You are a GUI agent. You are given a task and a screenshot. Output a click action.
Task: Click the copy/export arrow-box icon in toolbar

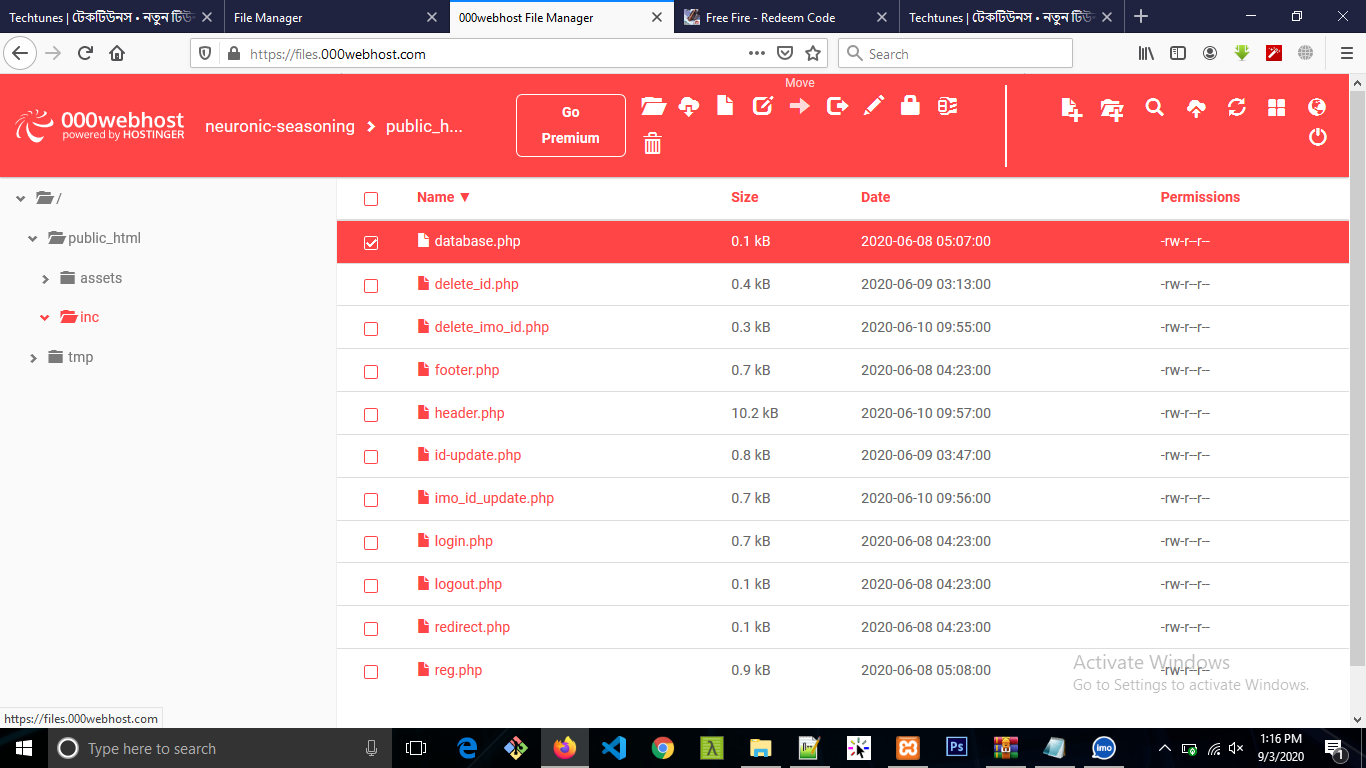click(837, 105)
